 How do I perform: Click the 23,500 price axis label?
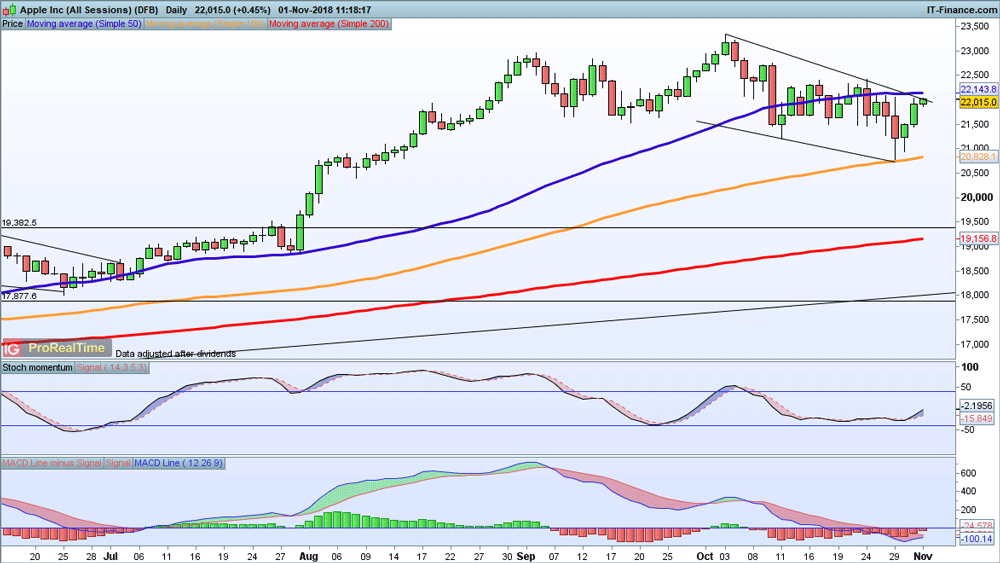tap(977, 26)
